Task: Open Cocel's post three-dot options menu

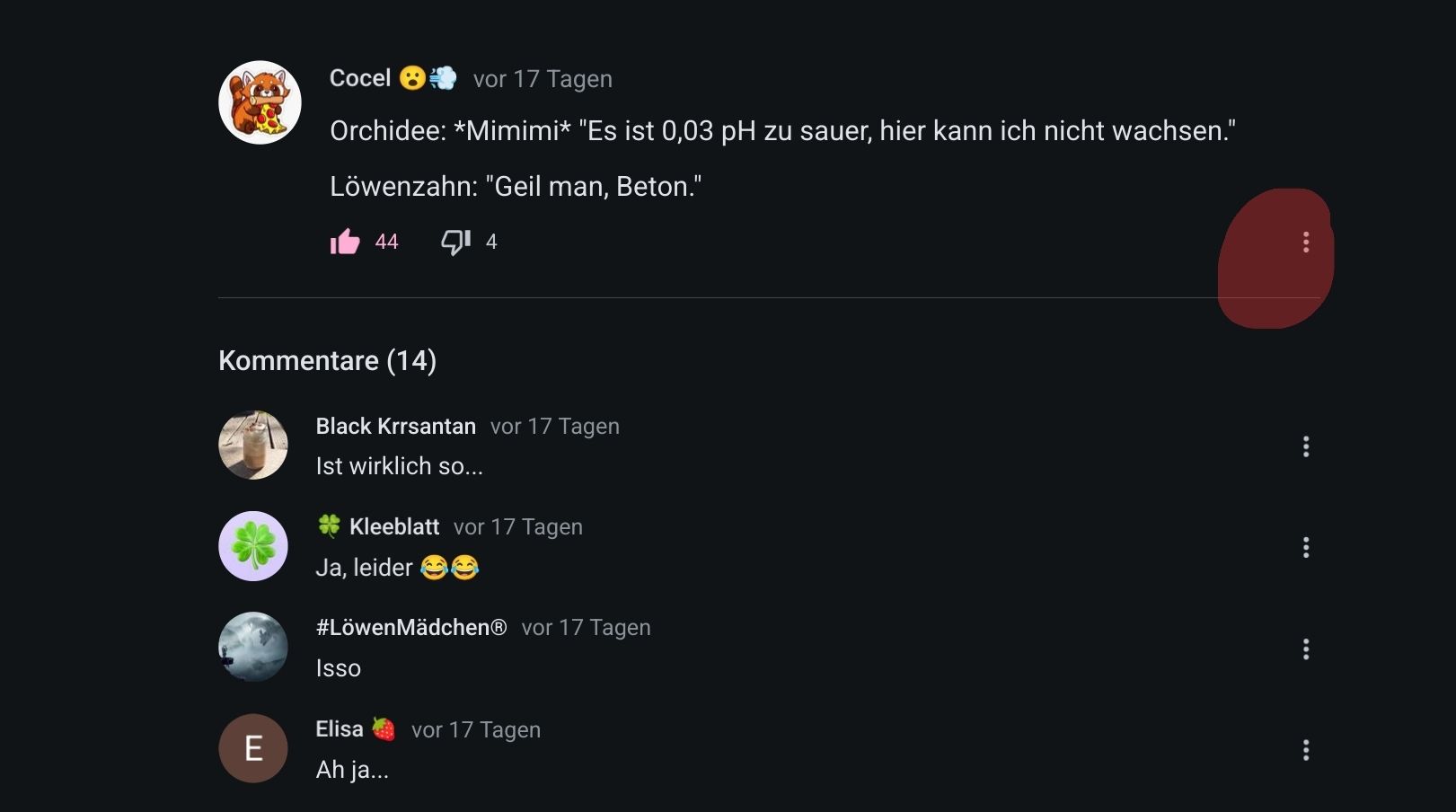Action: click(x=1305, y=242)
